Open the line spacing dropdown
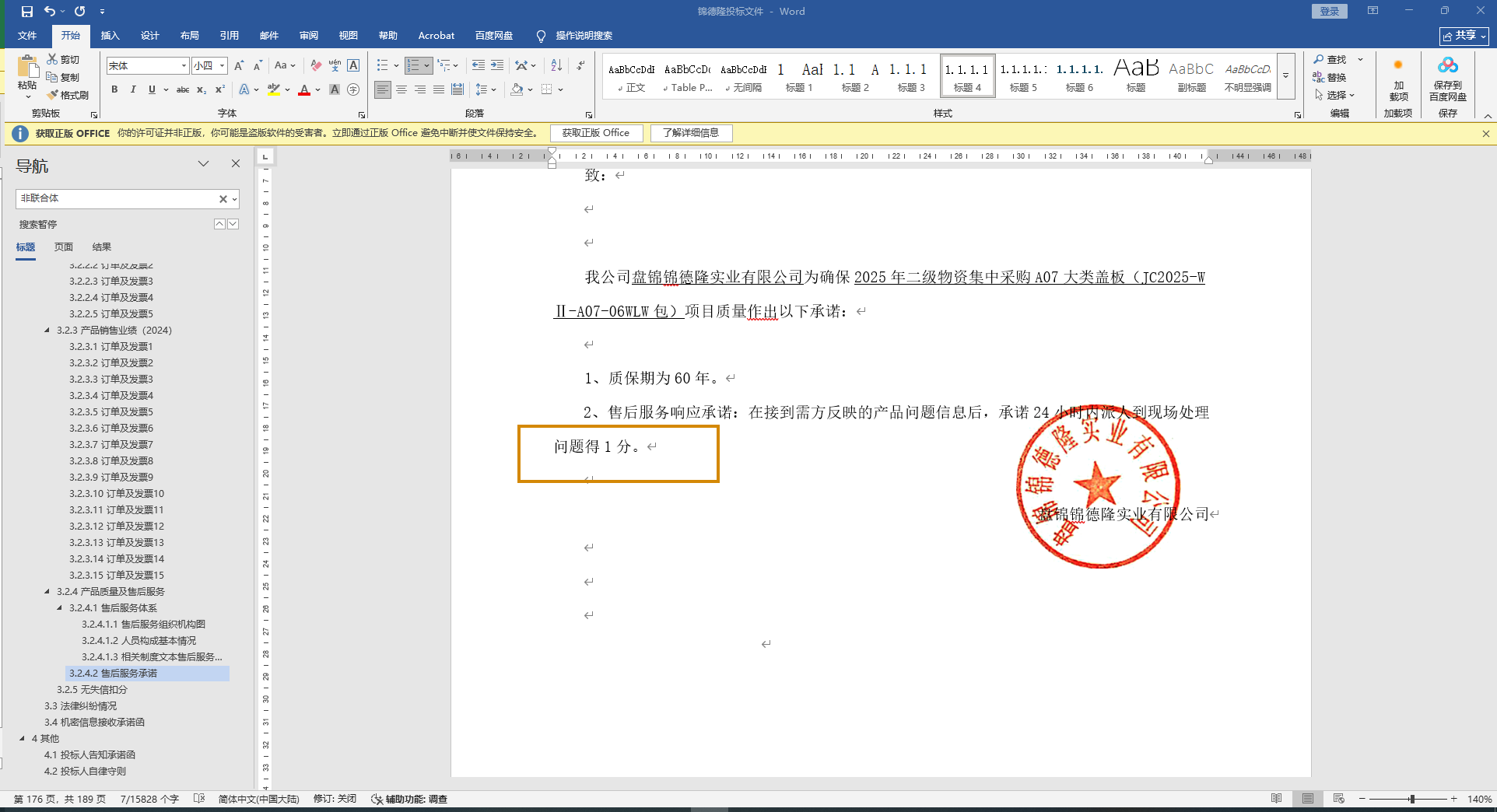The image size is (1497, 812). click(x=486, y=89)
